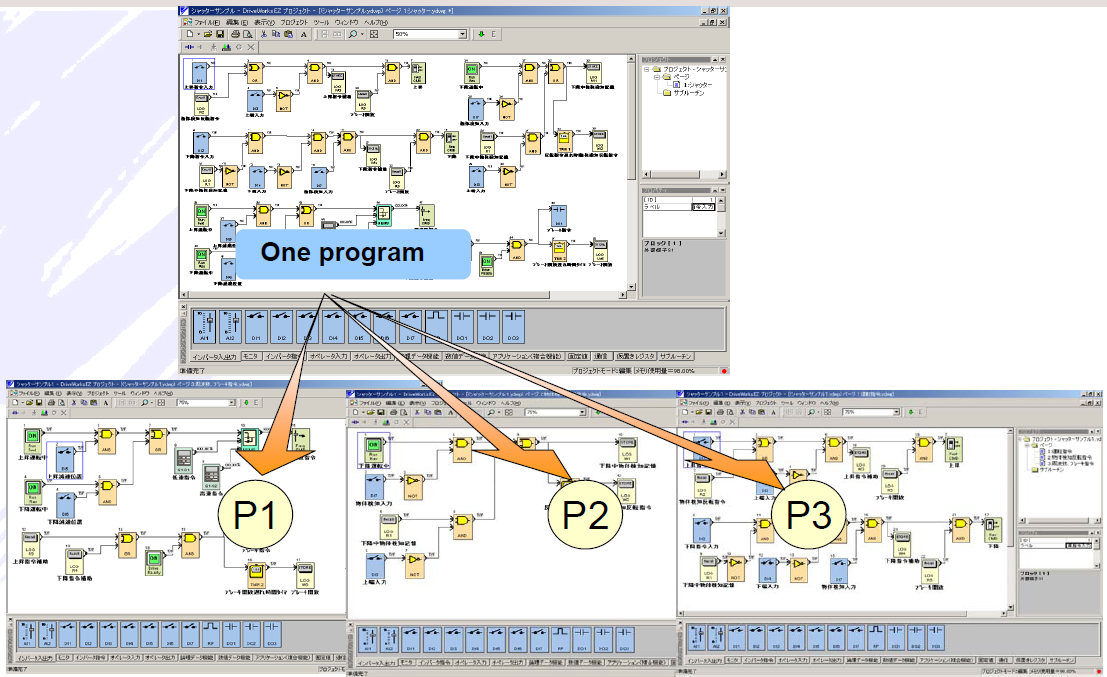The height and width of the screenshot is (677, 1107).
Task: Click the green download arrow in top toolbar
Action: click(x=481, y=34)
